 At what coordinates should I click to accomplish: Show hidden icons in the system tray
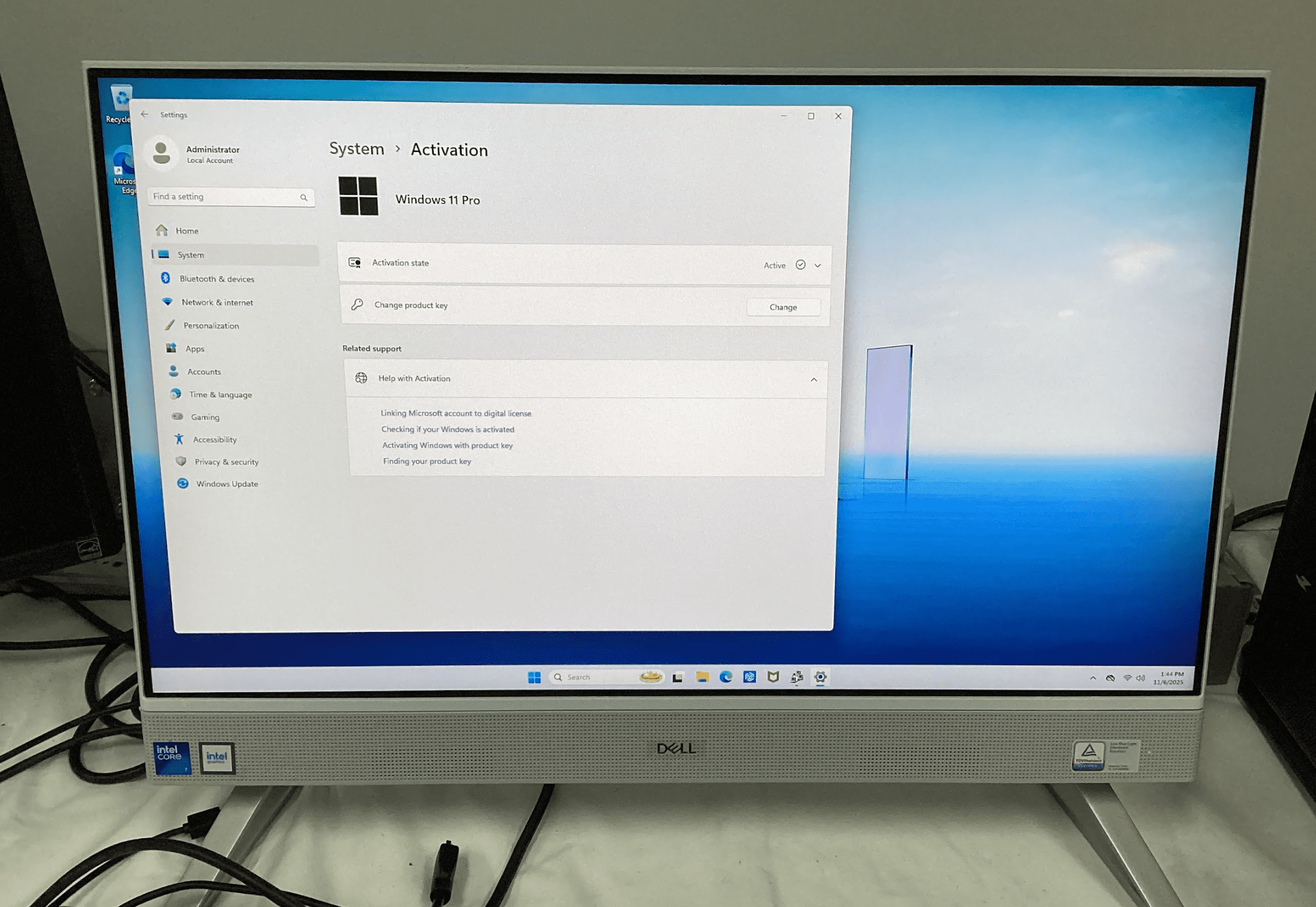coord(1093,677)
